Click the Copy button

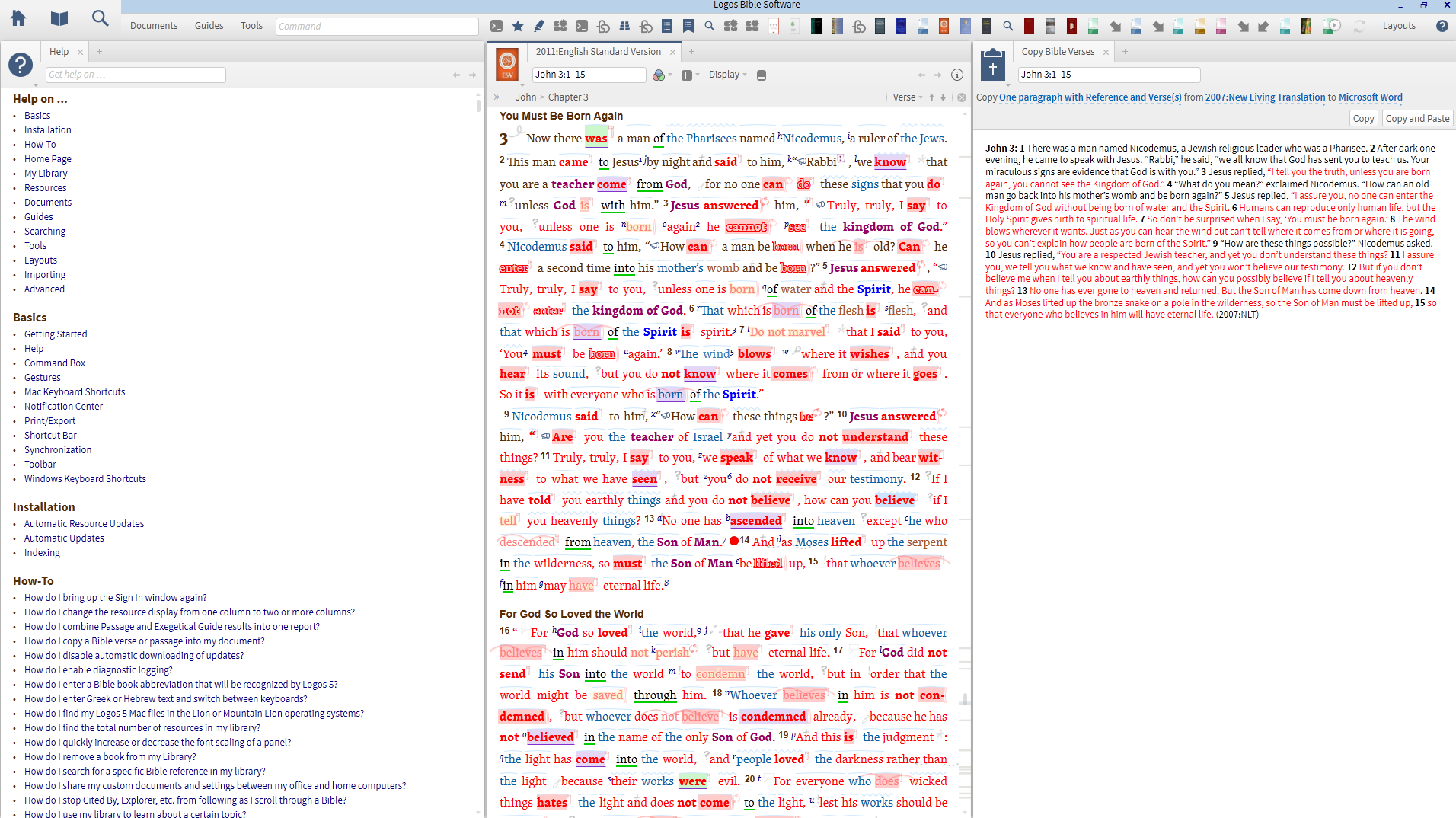[x=1363, y=119]
